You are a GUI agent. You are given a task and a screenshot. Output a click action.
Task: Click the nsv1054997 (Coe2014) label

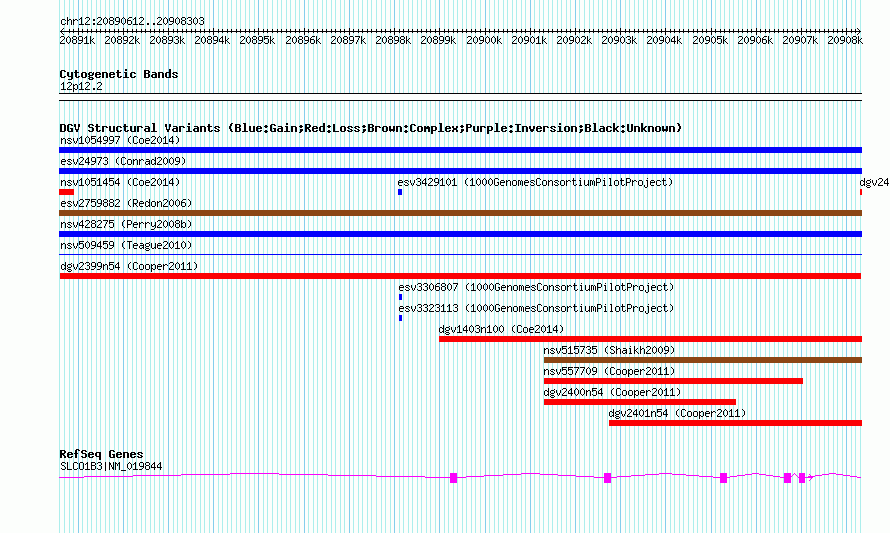click(120, 140)
